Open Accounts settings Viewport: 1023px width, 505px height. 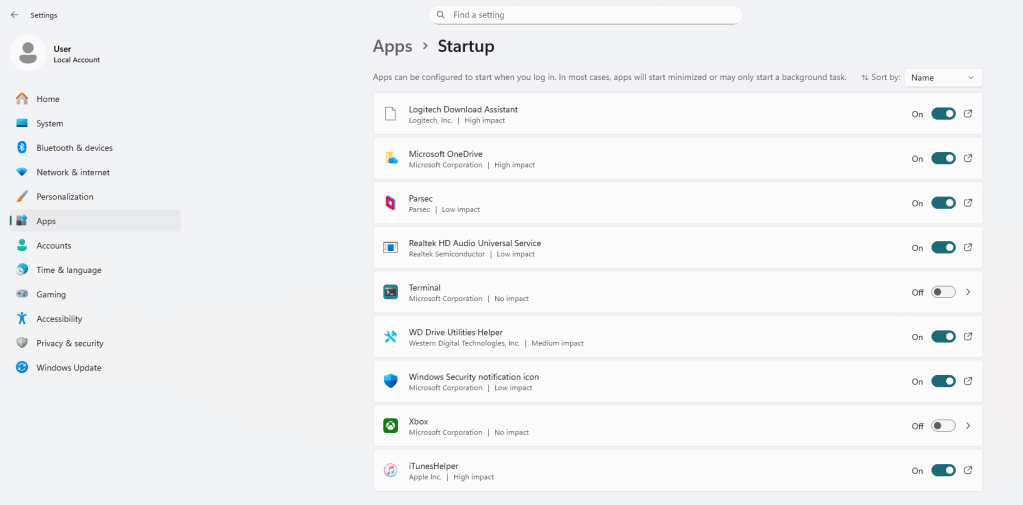pyautogui.click(x=95, y=245)
